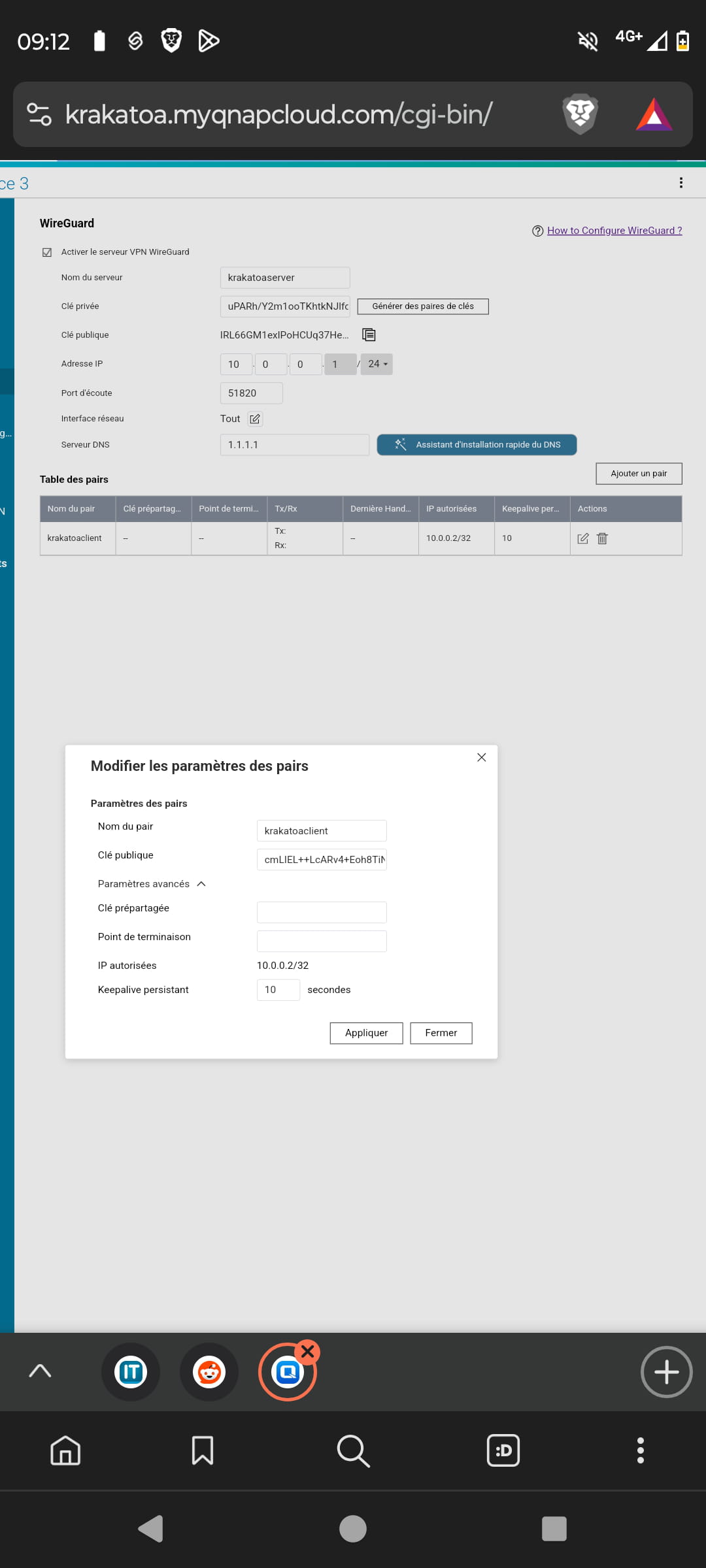Switch to the IT tab
The height and width of the screenshot is (1568, 706).
point(131,1372)
